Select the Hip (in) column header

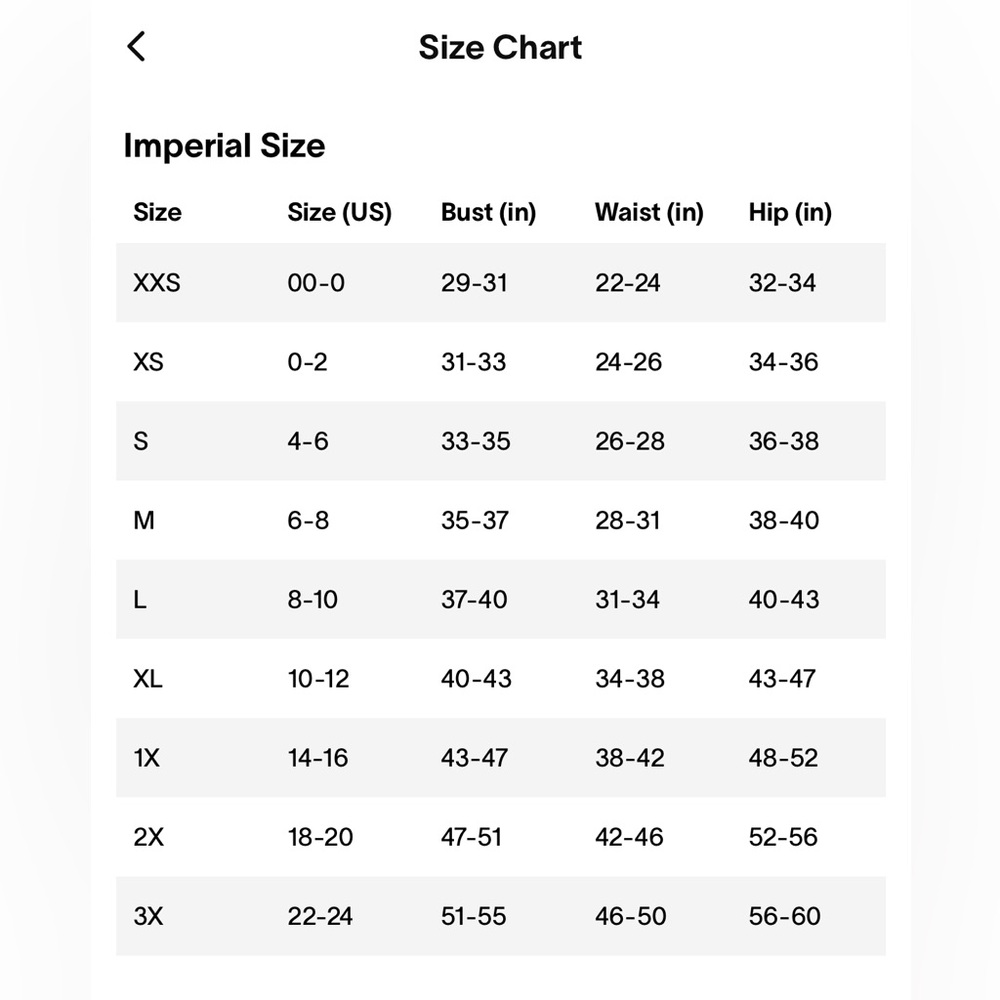click(x=790, y=212)
